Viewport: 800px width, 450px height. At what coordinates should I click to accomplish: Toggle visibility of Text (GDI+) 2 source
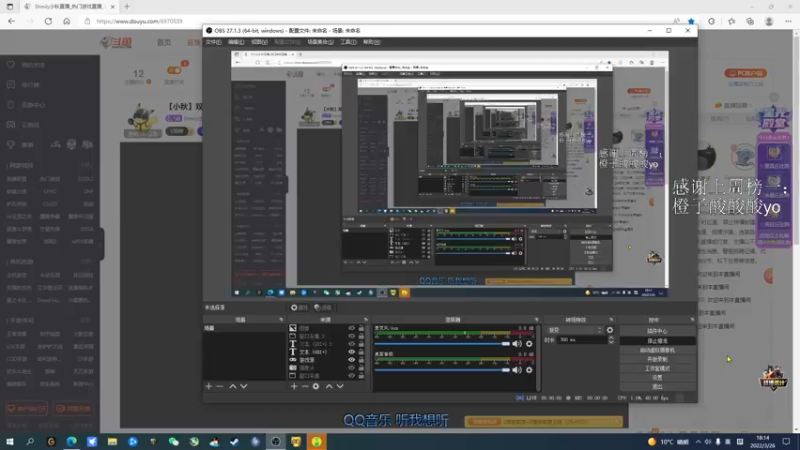click(x=352, y=344)
